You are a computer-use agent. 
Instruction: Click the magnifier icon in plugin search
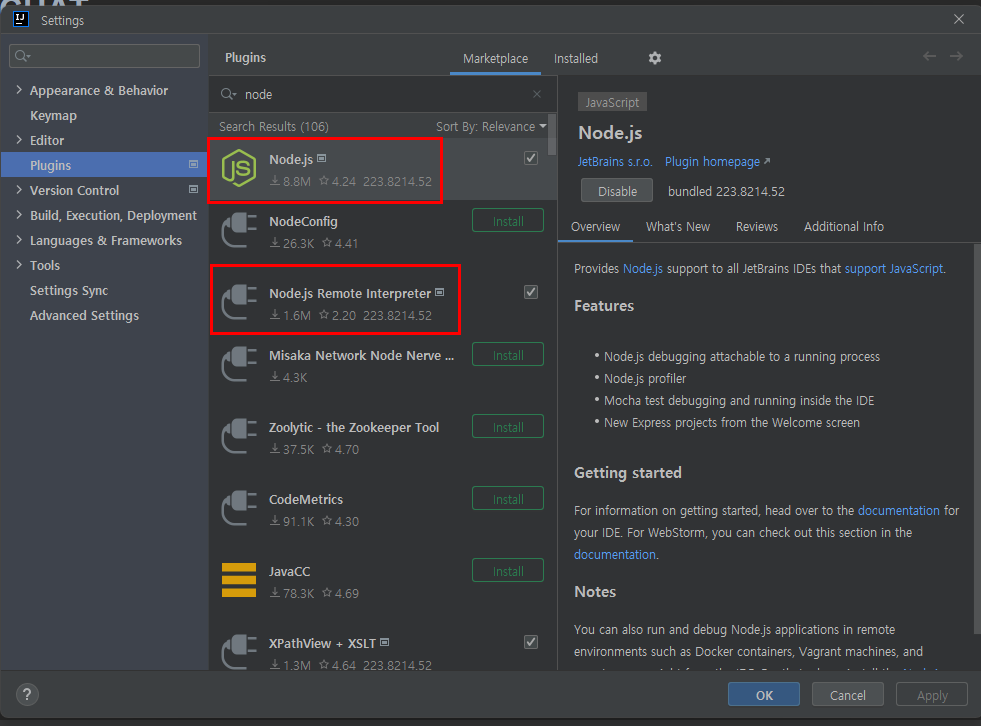[x=228, y=94]
